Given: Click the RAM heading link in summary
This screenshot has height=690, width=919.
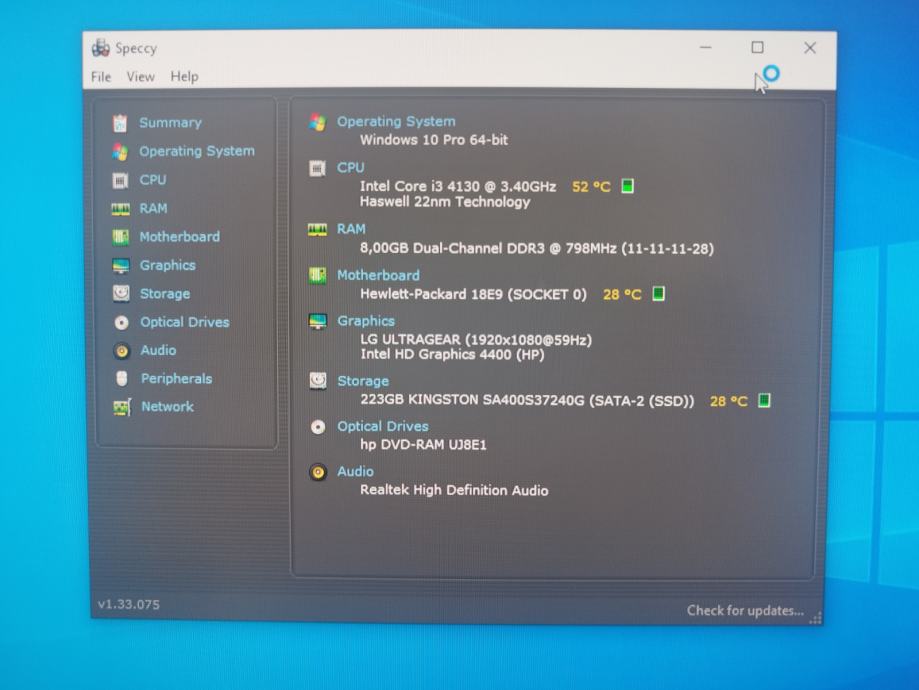Looking at the screenshot, I should click(x=351, y=229).
